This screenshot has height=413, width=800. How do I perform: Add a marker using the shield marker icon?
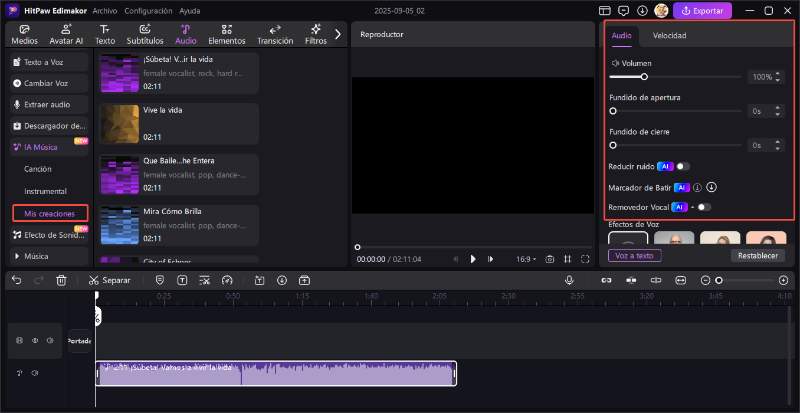coord(160,280)
